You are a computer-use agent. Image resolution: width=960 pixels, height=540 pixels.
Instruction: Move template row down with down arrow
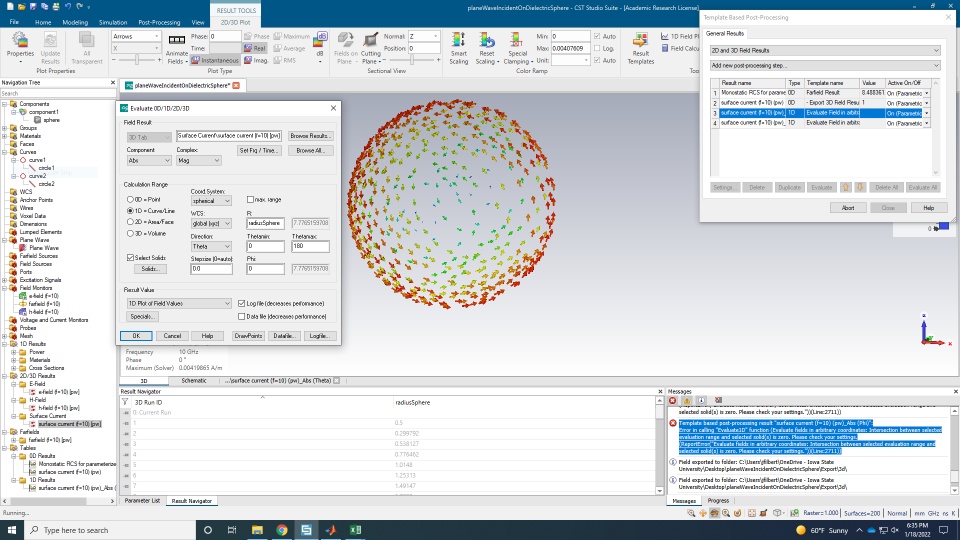[x=860, y=187]
